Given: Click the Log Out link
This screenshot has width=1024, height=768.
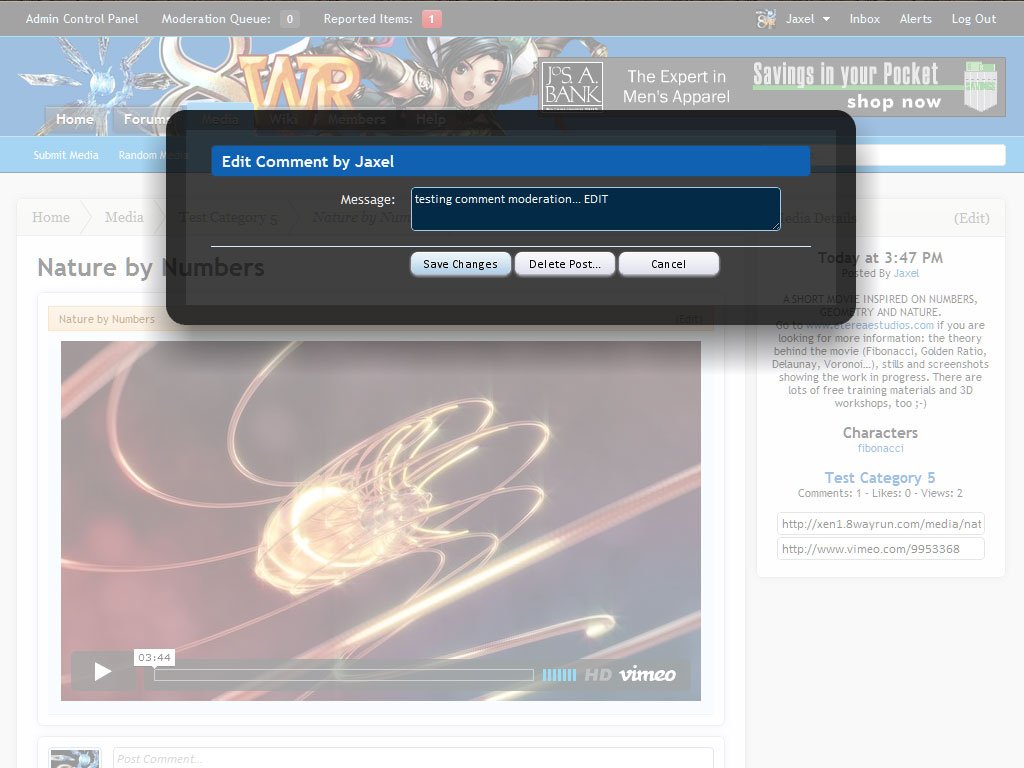Looking at the screenshot, I should [974, 19].
